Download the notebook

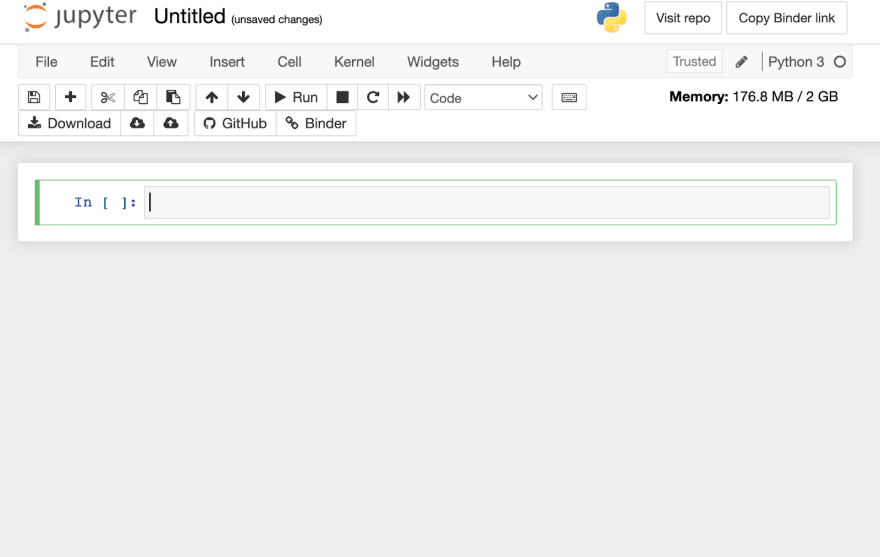(x=70, y=123)
